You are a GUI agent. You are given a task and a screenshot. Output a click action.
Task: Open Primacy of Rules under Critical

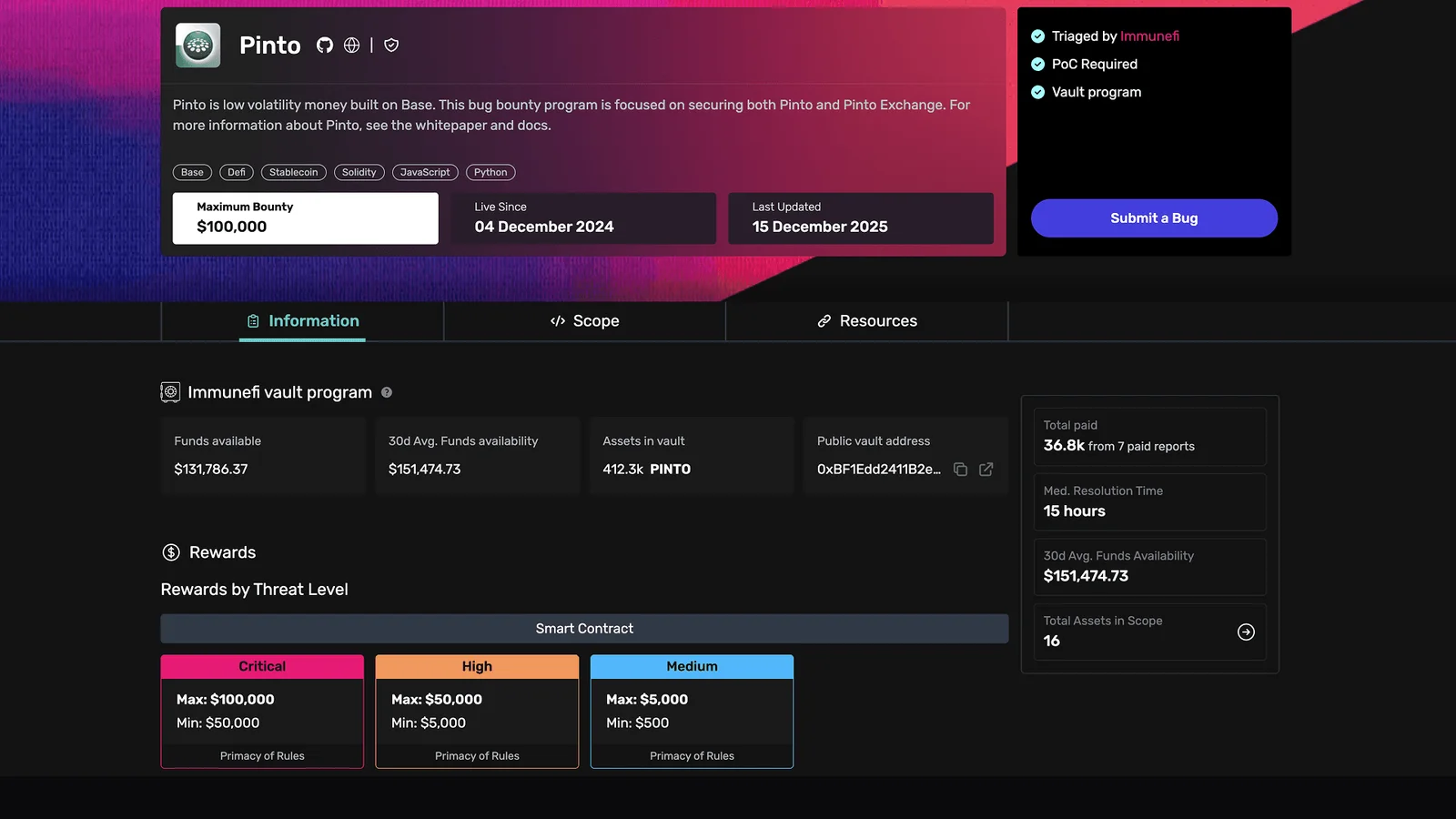click(x=262, y=756)
